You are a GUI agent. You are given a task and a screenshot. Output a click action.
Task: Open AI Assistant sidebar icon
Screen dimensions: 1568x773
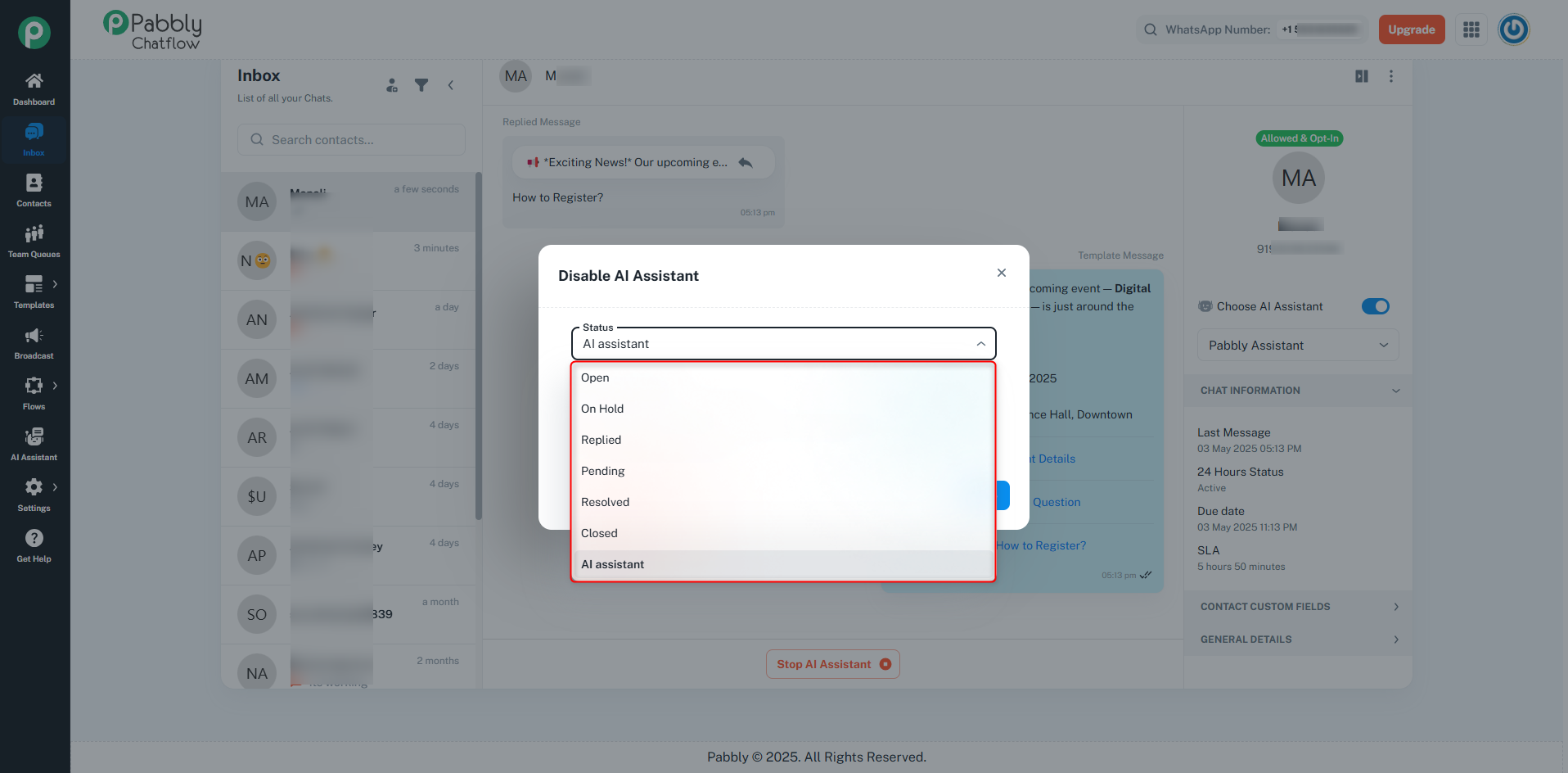pos(34,445)
